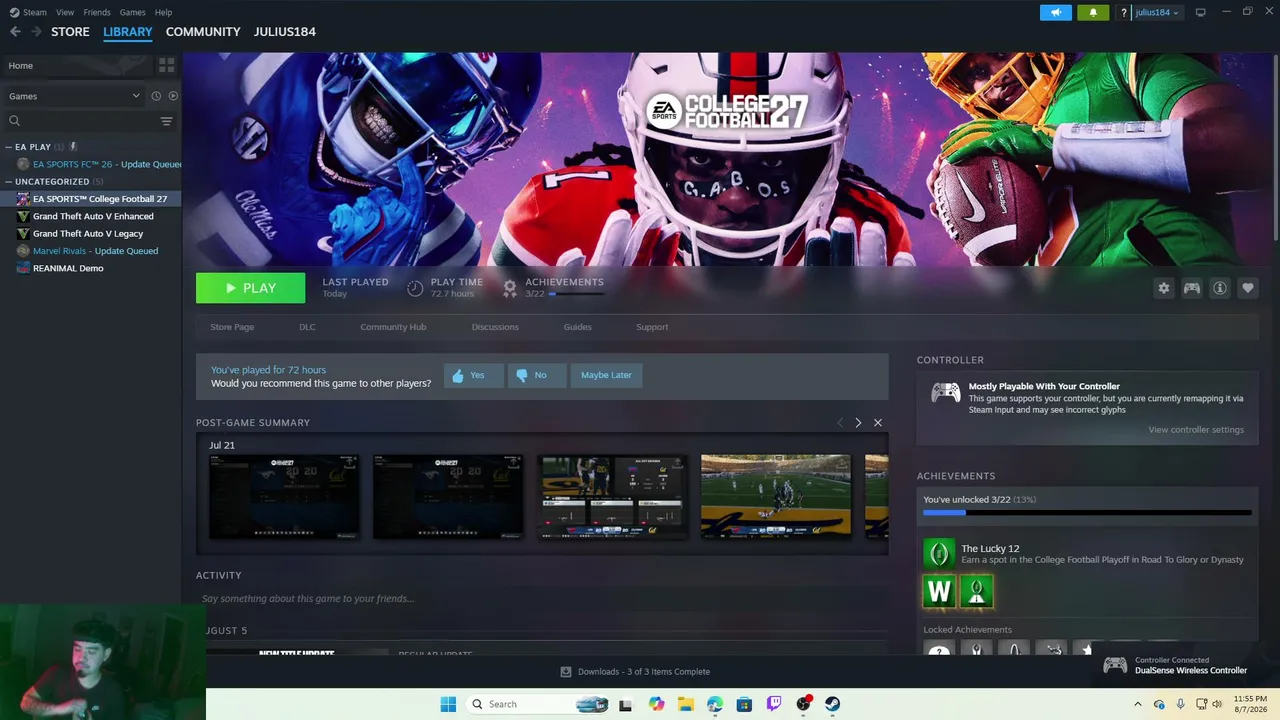Screen dimensions: 1280x720
Task: Open the julius184 account dropdown
Action: pyautogui.click(x=1157, y=12)
